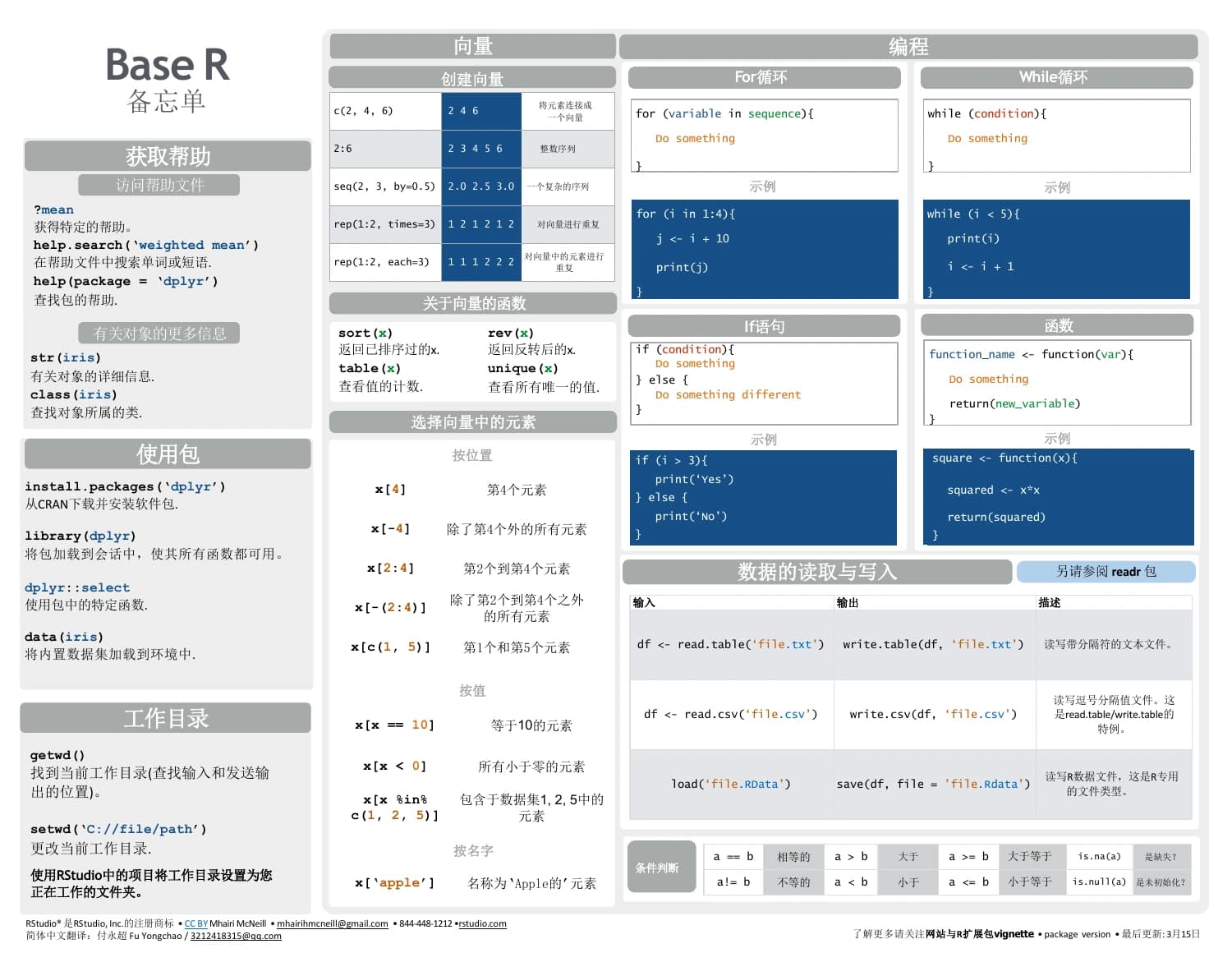Click the mhairihmcneill@gmail.com email link
This screenshot has height=953, width=1232.
[x=332, y=923]
